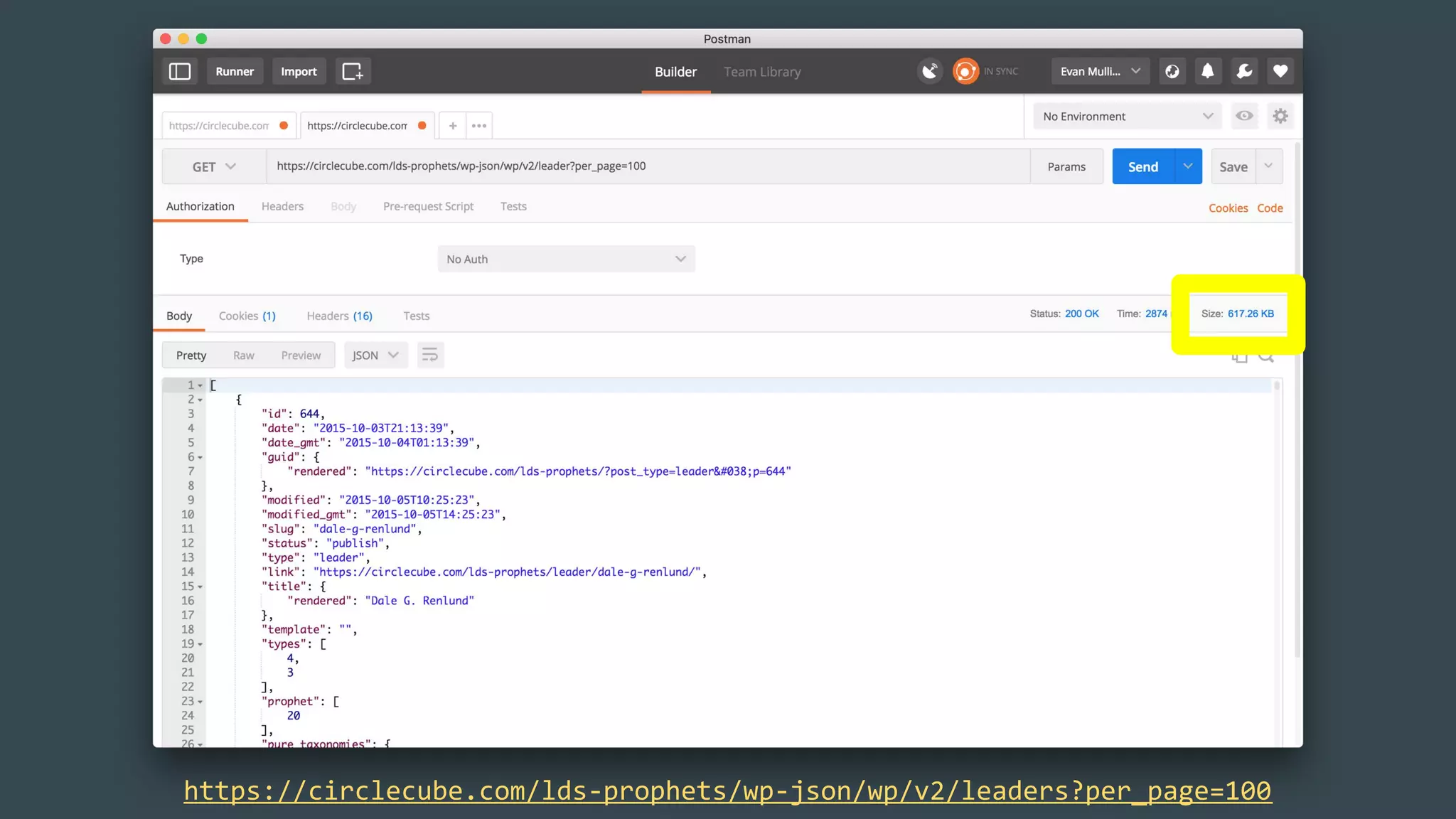Click the rendered title "Dale G. Renlund"
This screenshot has height=819, width=1456.
(419, 601)
